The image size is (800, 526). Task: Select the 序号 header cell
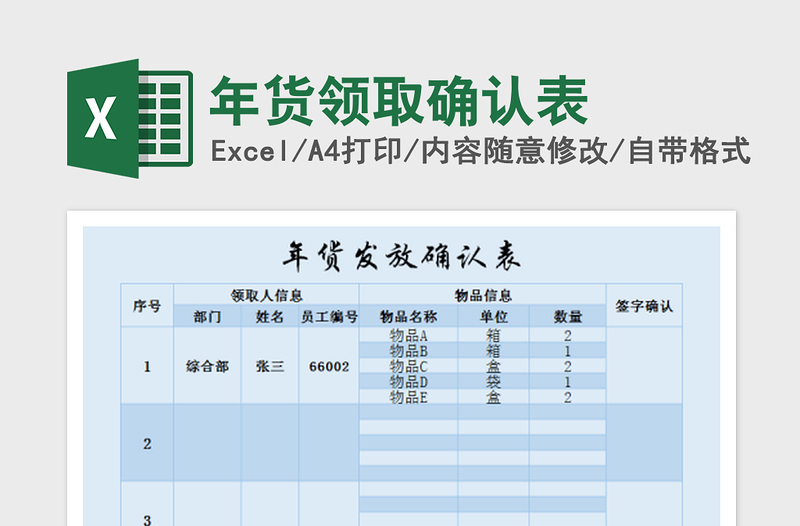(x=147, y=305)
